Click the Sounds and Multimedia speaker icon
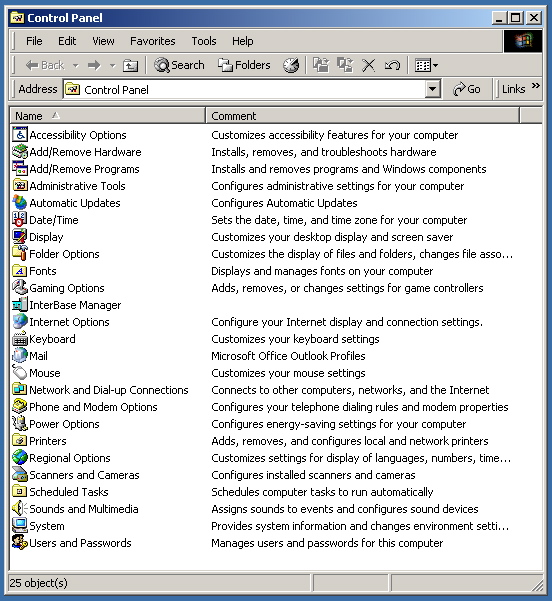 click(x=20, y=509)
